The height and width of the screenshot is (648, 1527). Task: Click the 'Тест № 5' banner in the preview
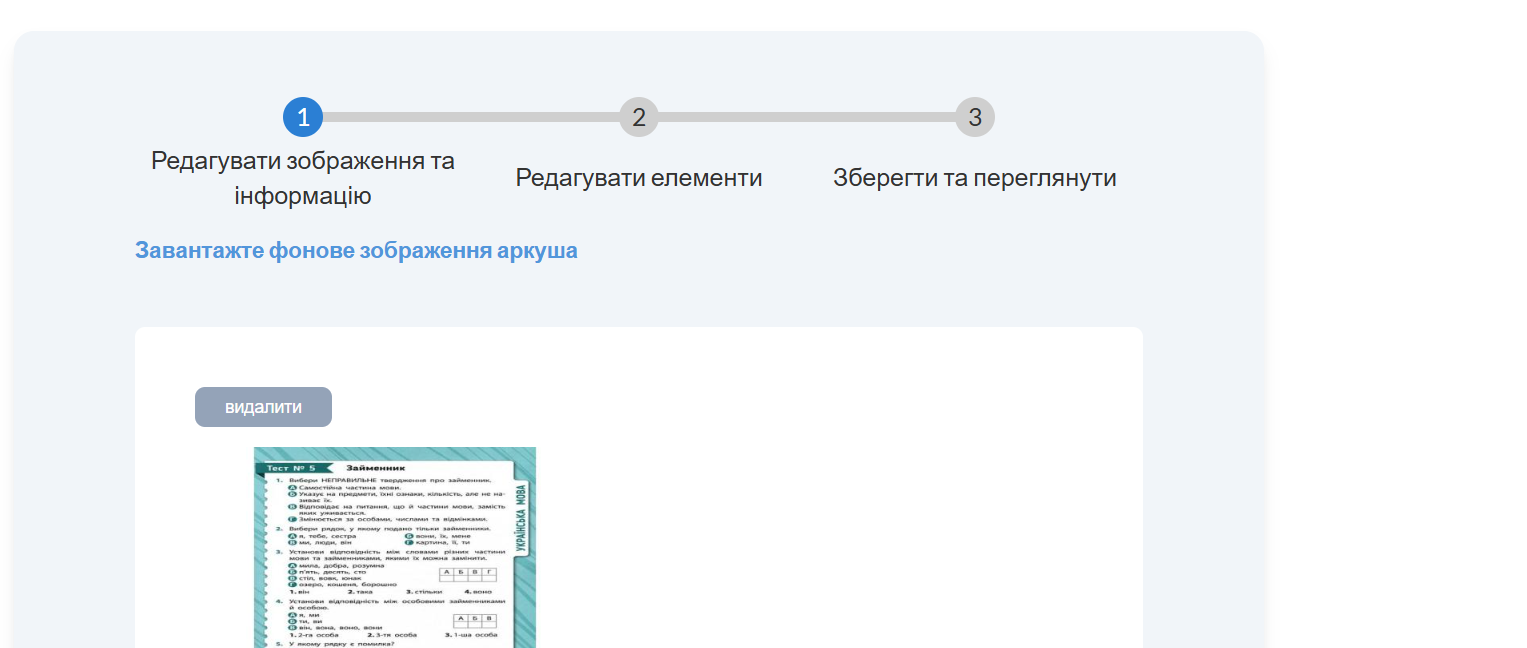pyautogui.click(x=290, y=468)
